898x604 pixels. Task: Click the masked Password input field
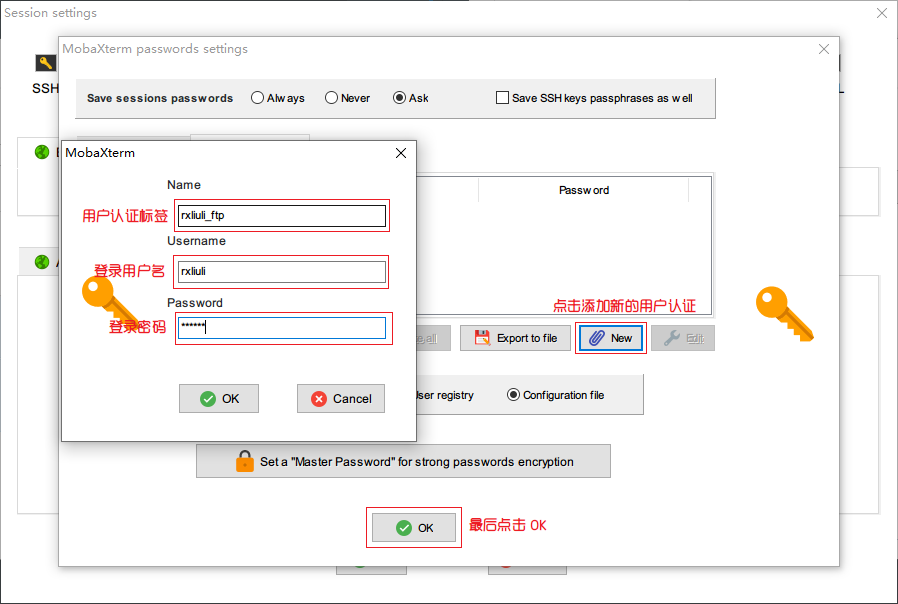coord(282,328)
